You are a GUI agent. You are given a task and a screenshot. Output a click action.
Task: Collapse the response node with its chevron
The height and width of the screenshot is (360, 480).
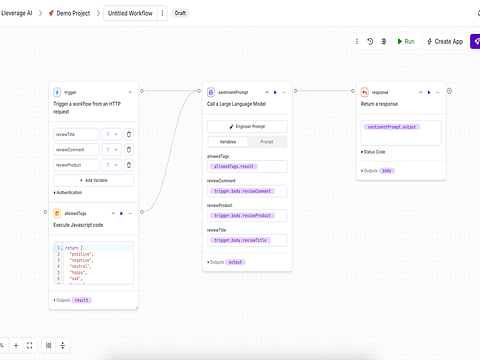tap(420, 92)
